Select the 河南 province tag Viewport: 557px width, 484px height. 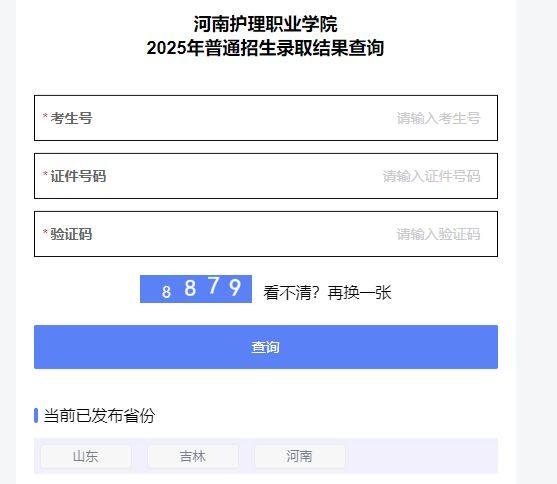pyautogui.click(x=299, y=456)
